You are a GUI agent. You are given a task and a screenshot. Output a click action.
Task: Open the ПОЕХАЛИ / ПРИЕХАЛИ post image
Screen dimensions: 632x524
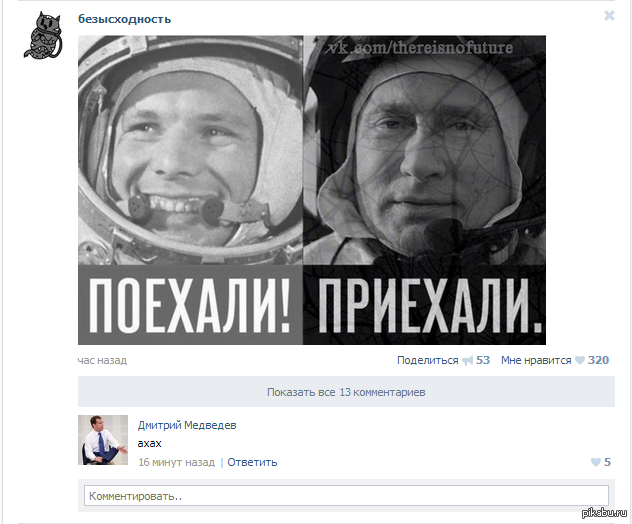coord(312,190)
